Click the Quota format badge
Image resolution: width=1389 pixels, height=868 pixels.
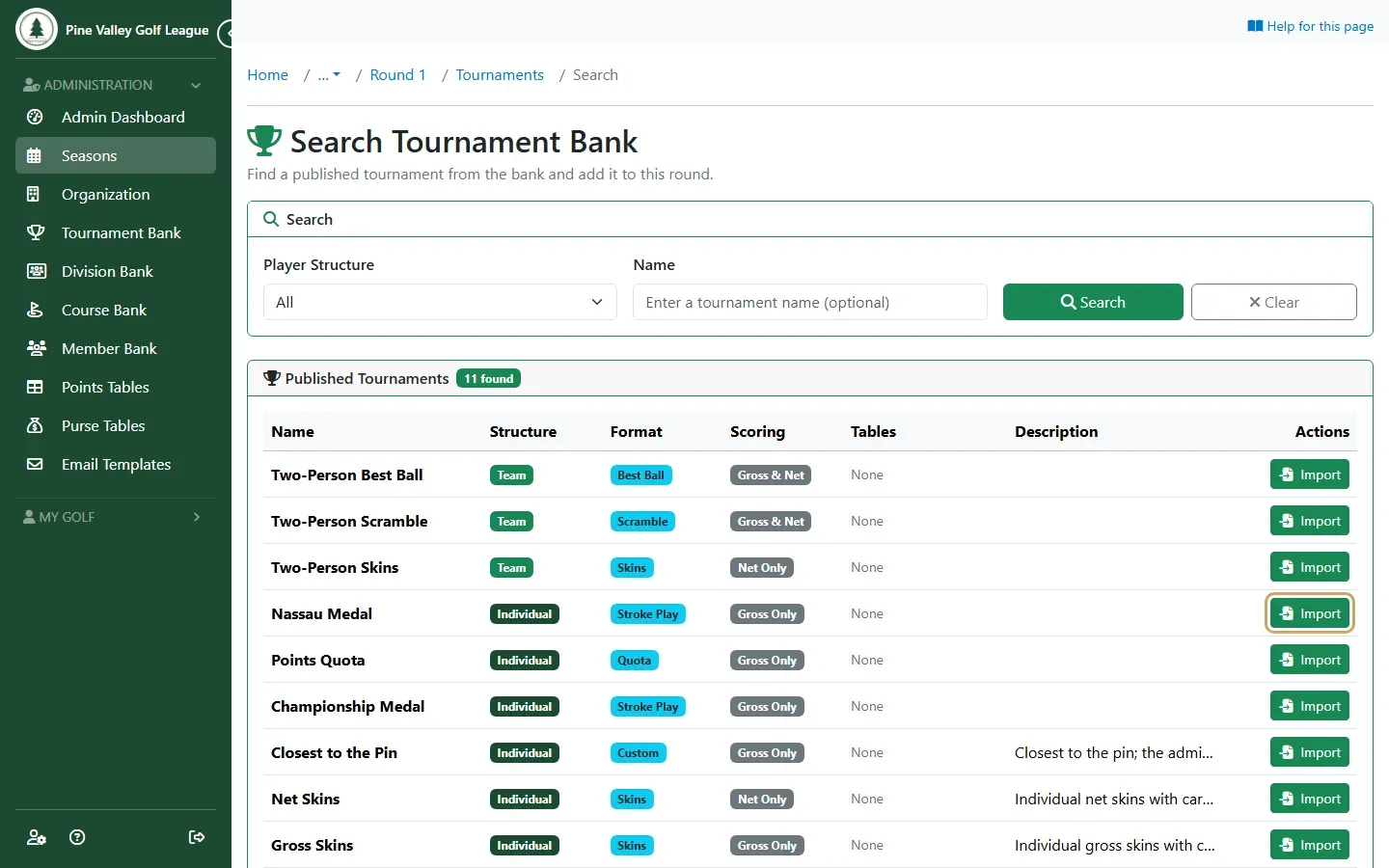634,661
